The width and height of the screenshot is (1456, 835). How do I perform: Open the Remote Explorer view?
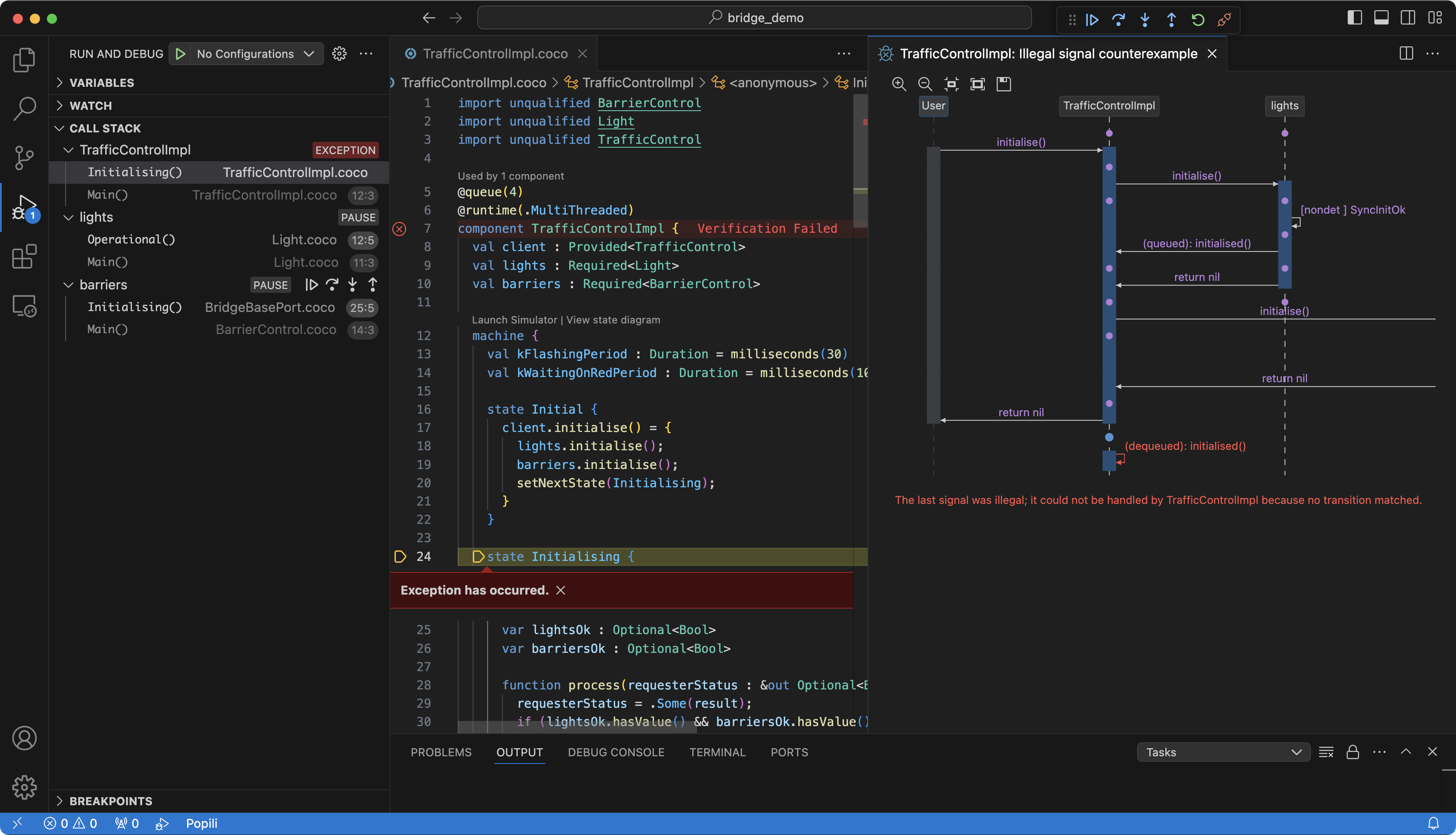pyautogui.click(x=24, y=306)
